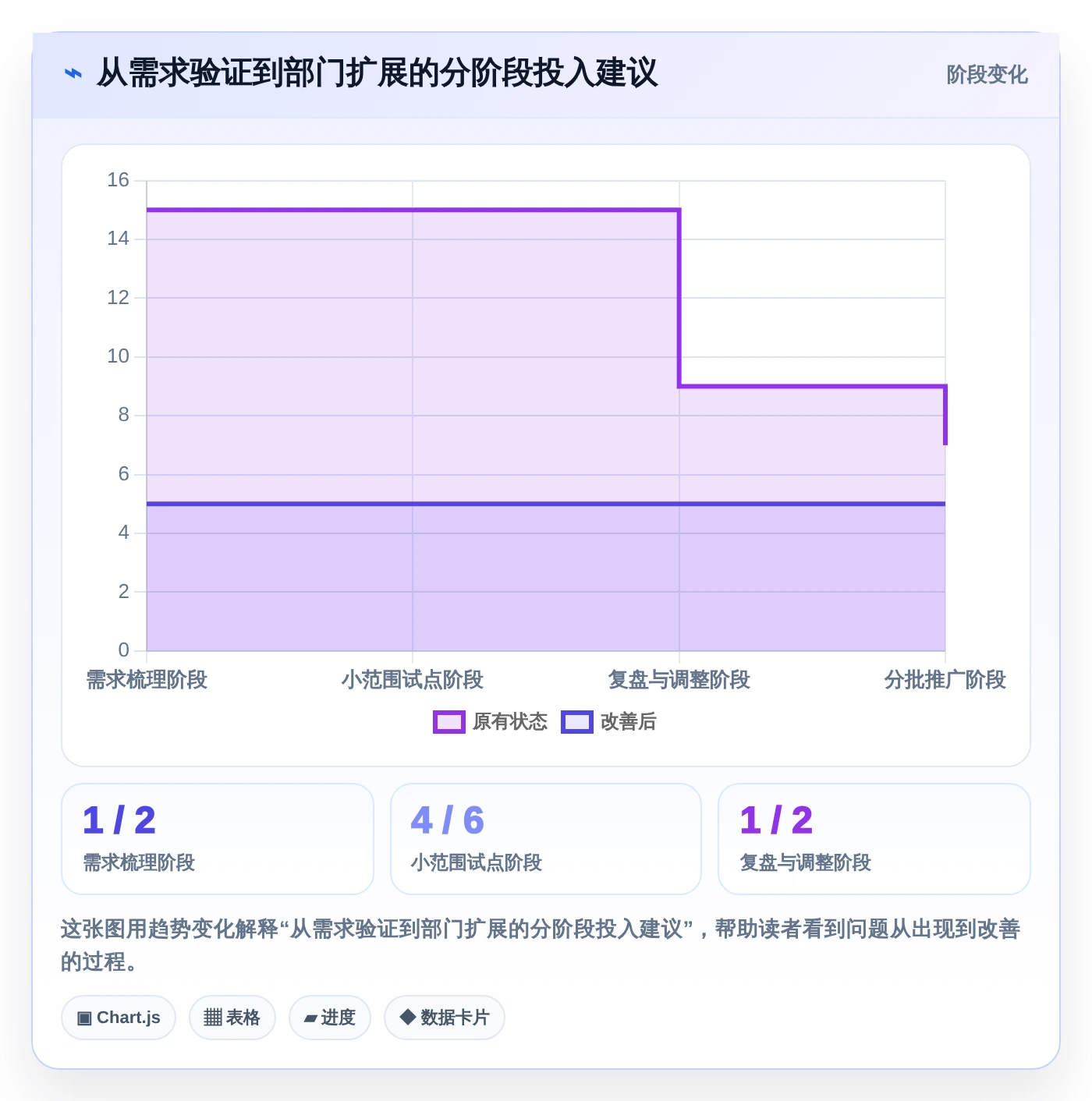1092x1101 pixels.
Task: Open the 1 / 2 复盘与调整阶段 data card
Action: point(874,839)
